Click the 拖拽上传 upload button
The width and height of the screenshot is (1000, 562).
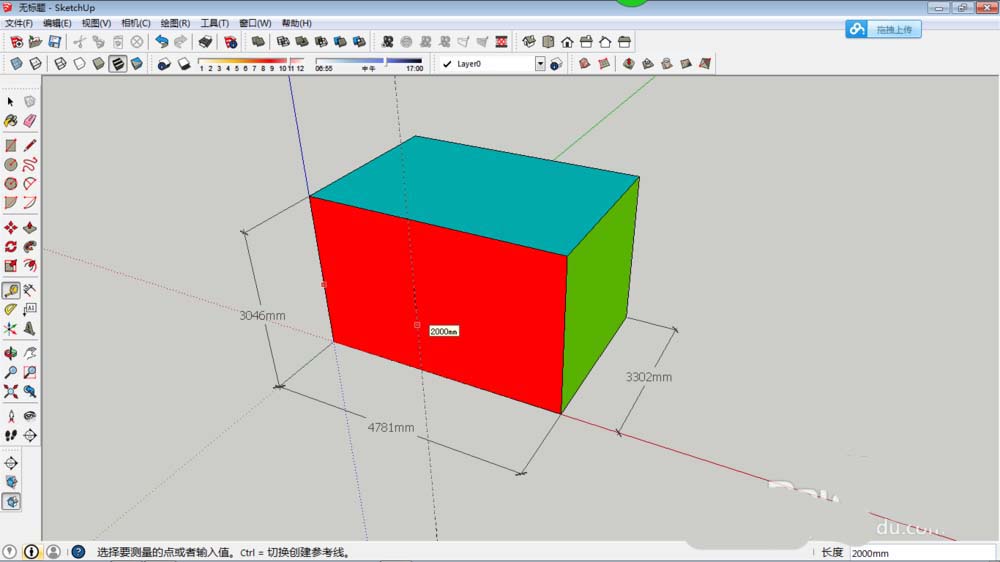click(883, 29)
